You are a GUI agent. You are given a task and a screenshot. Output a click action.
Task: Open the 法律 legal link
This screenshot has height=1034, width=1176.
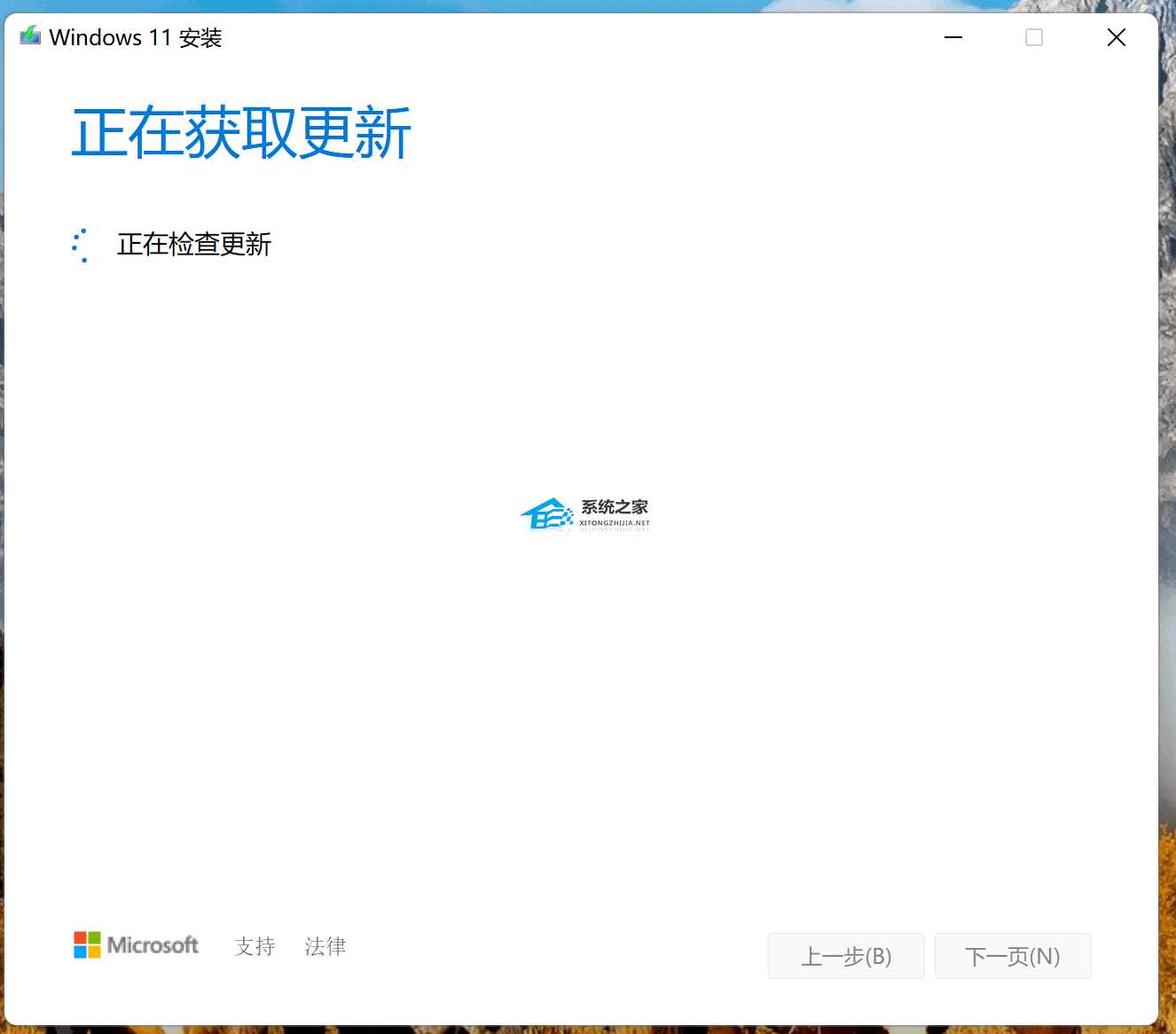click(325, 946)
